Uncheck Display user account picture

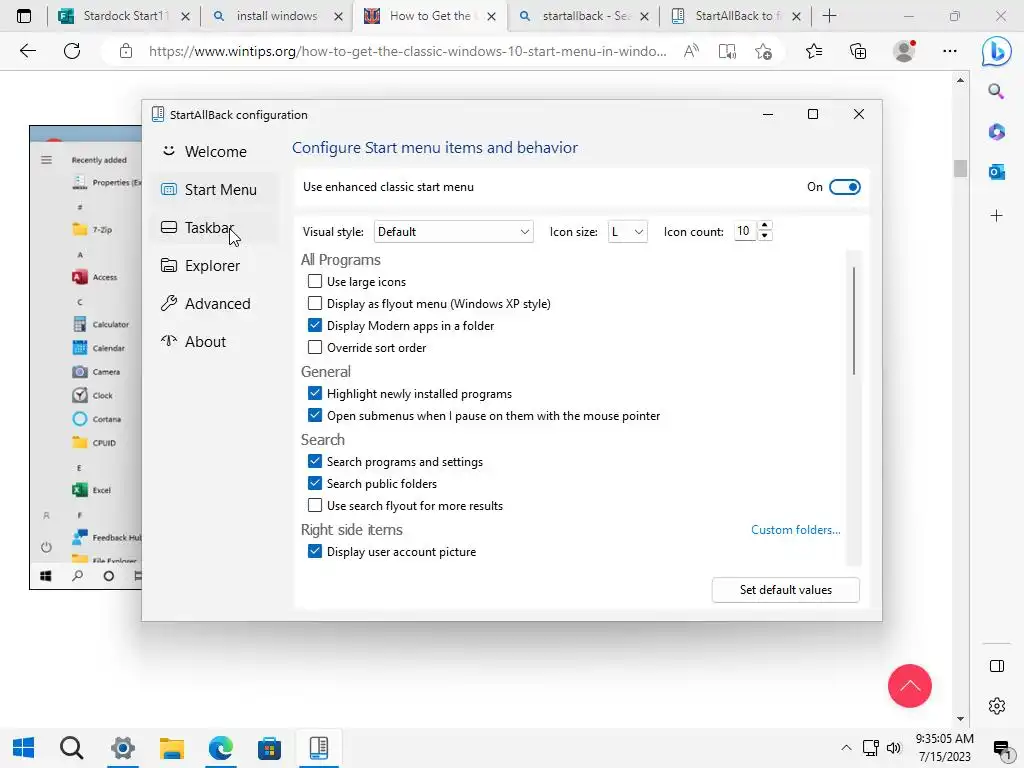point(315,551)
